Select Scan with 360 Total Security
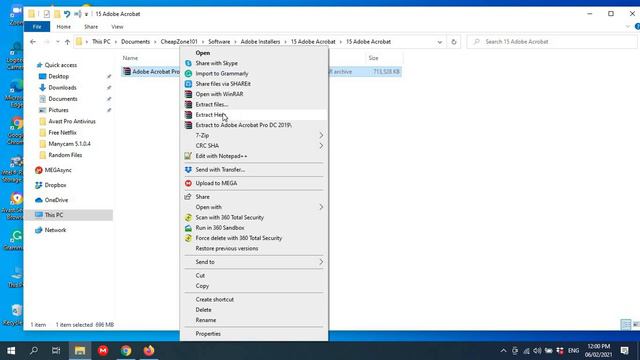 pos(254,218)
